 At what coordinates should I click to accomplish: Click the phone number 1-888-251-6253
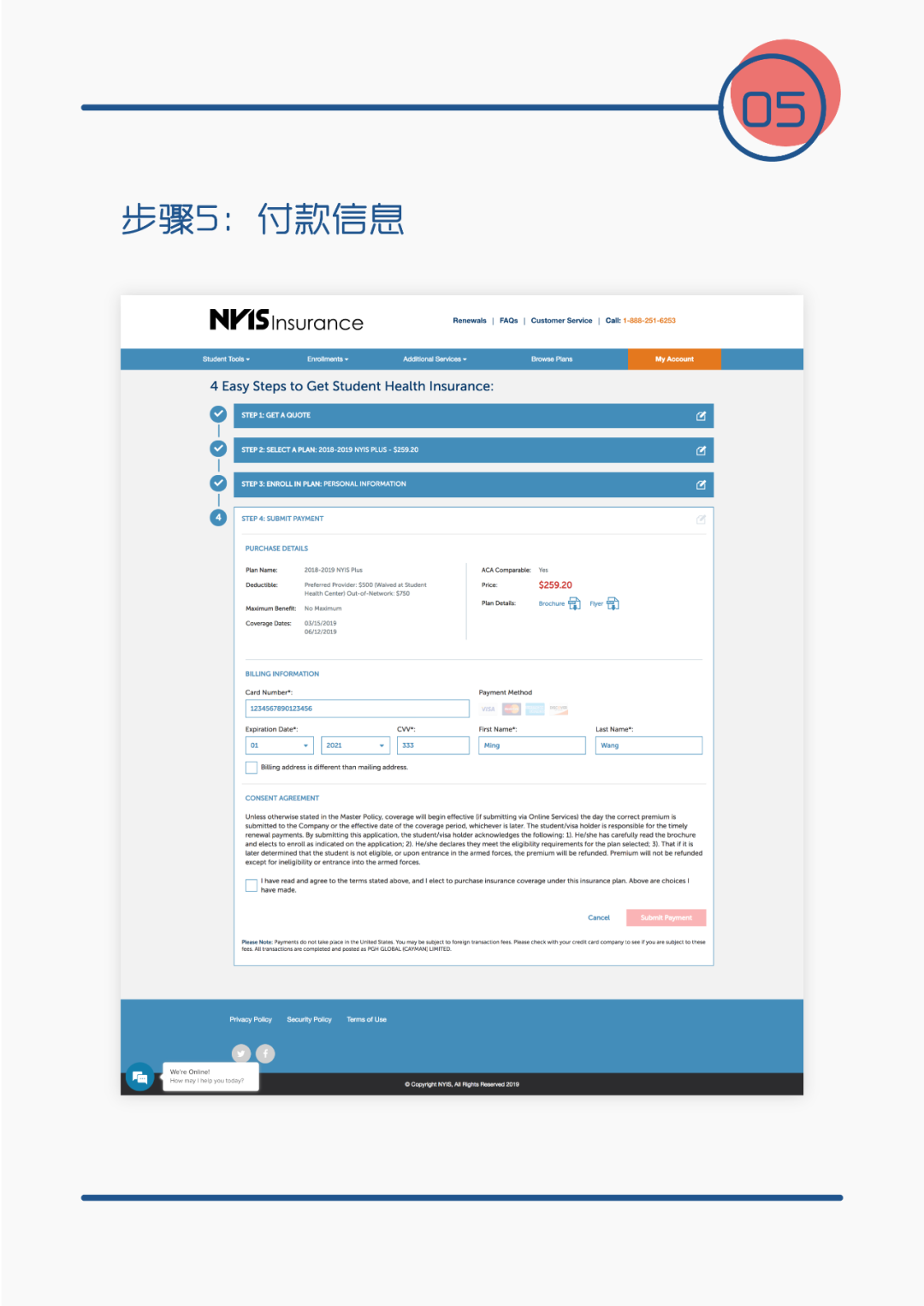649,321
